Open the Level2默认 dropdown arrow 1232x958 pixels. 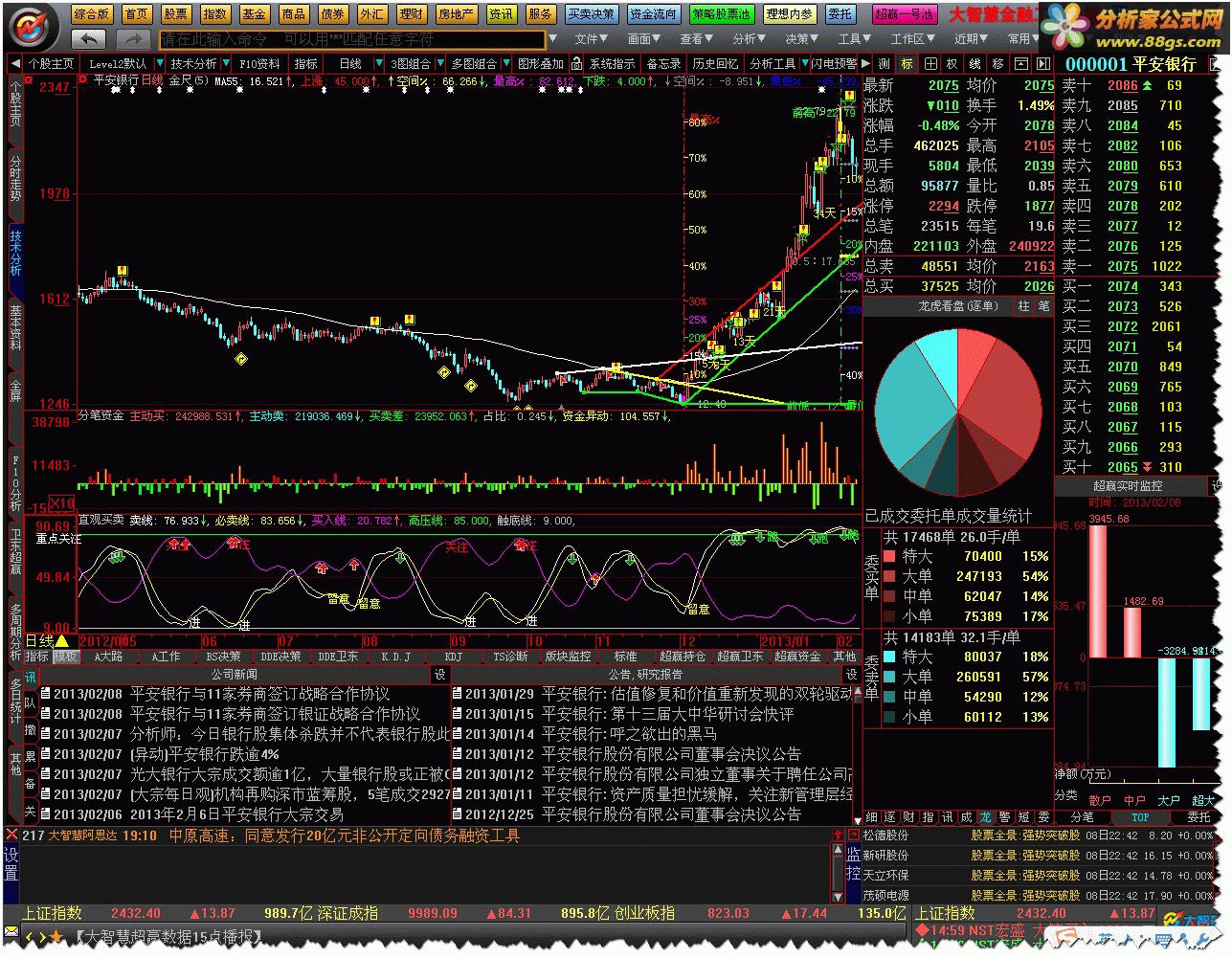[158, 63]
